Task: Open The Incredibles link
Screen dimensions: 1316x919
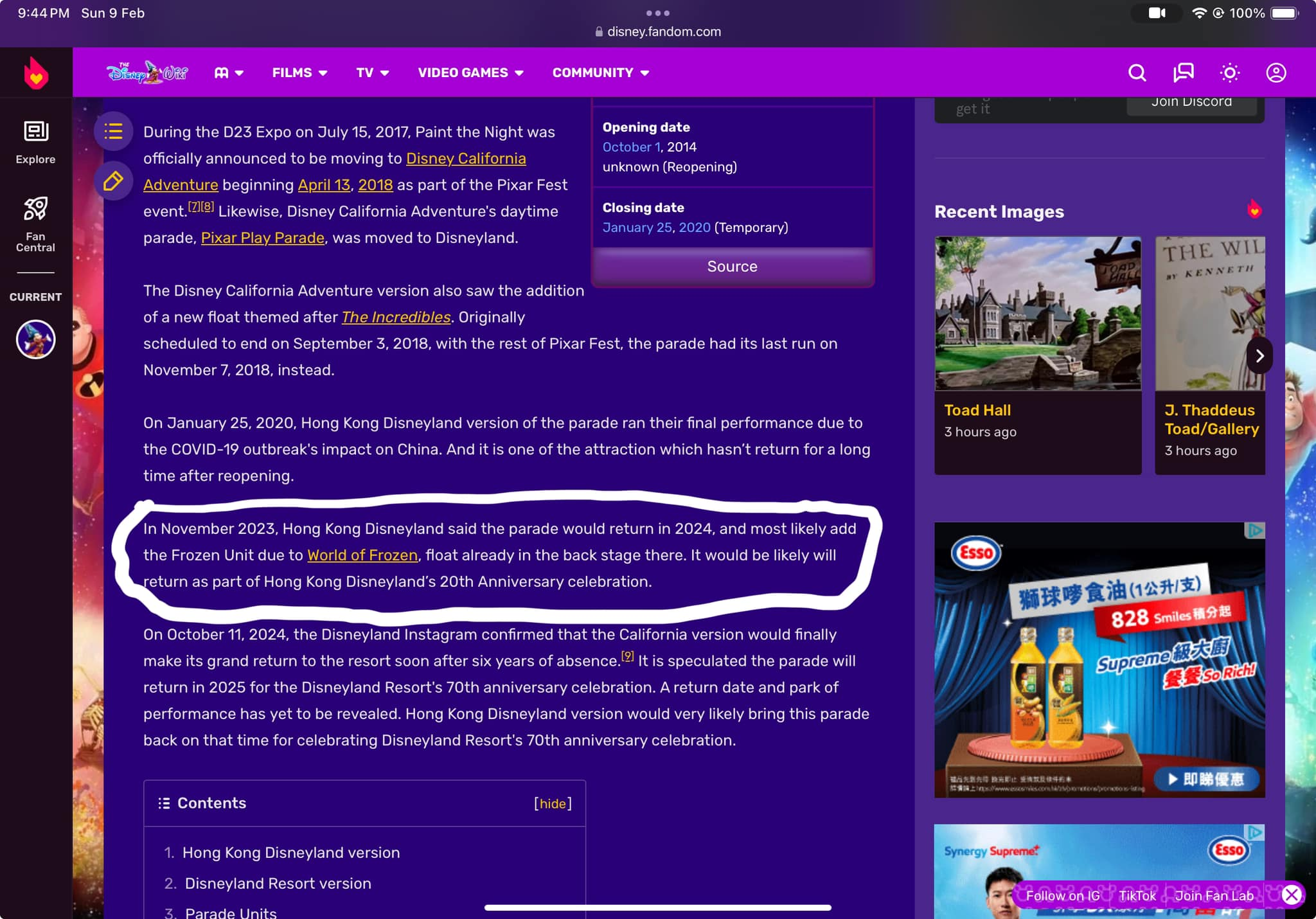Action: [x=395, y=317]
